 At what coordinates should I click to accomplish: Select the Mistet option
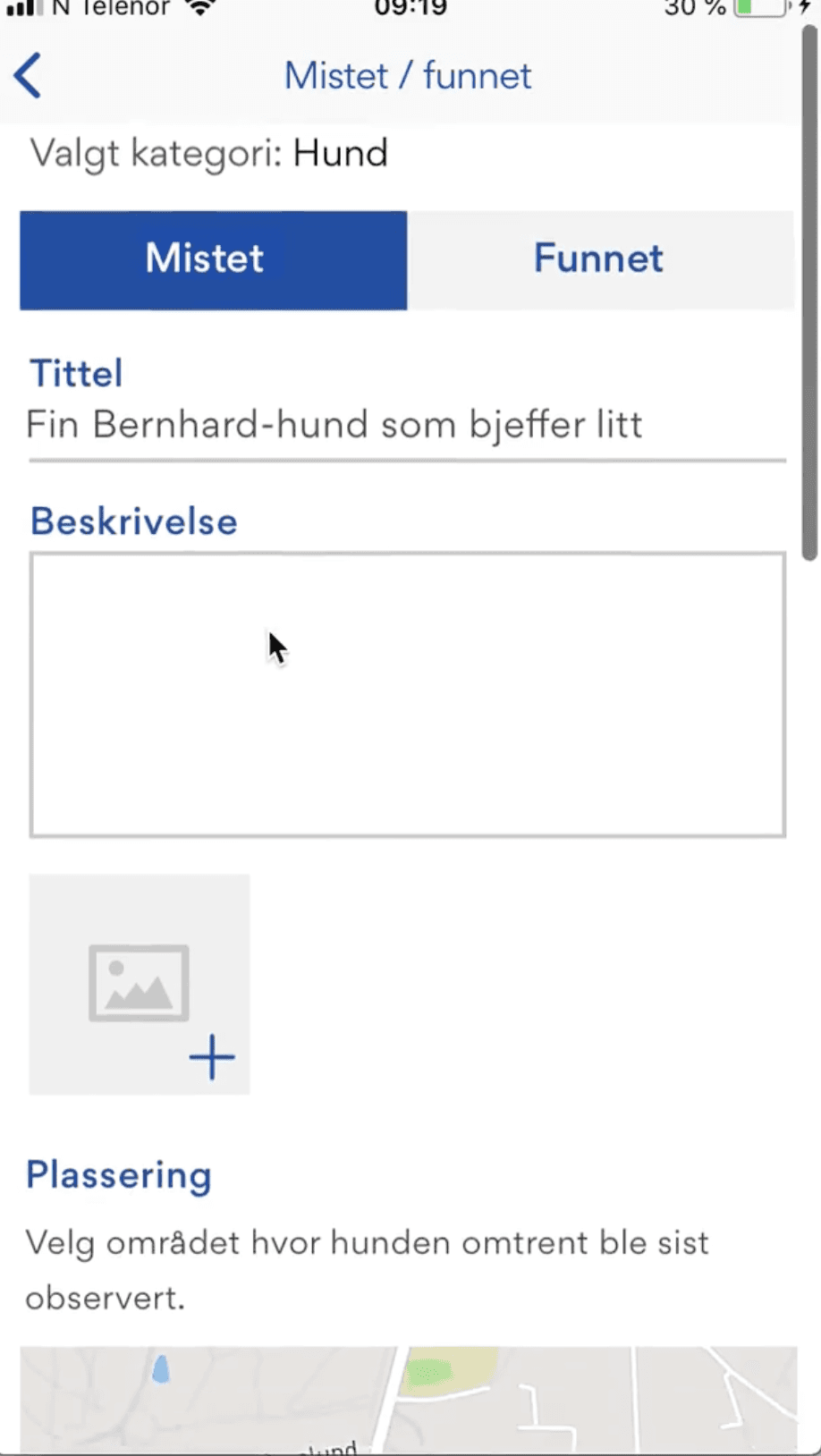coord(213,259)
